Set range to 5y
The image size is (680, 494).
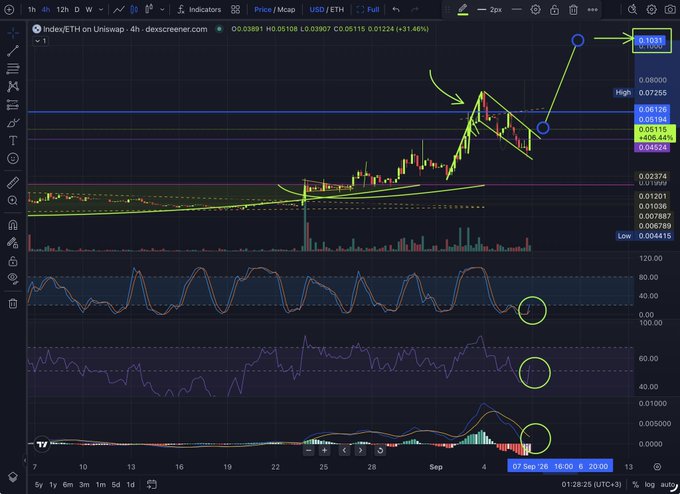tap(39, 484)
